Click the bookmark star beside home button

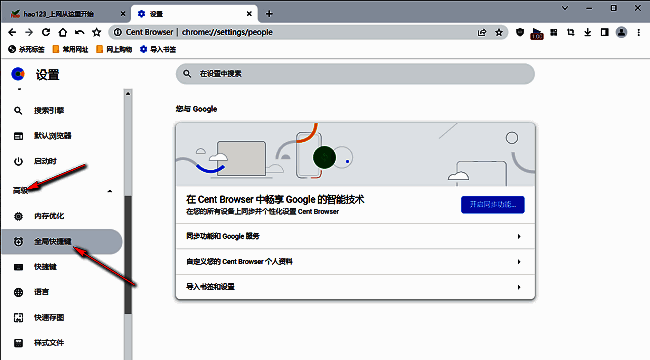(97, 32)
